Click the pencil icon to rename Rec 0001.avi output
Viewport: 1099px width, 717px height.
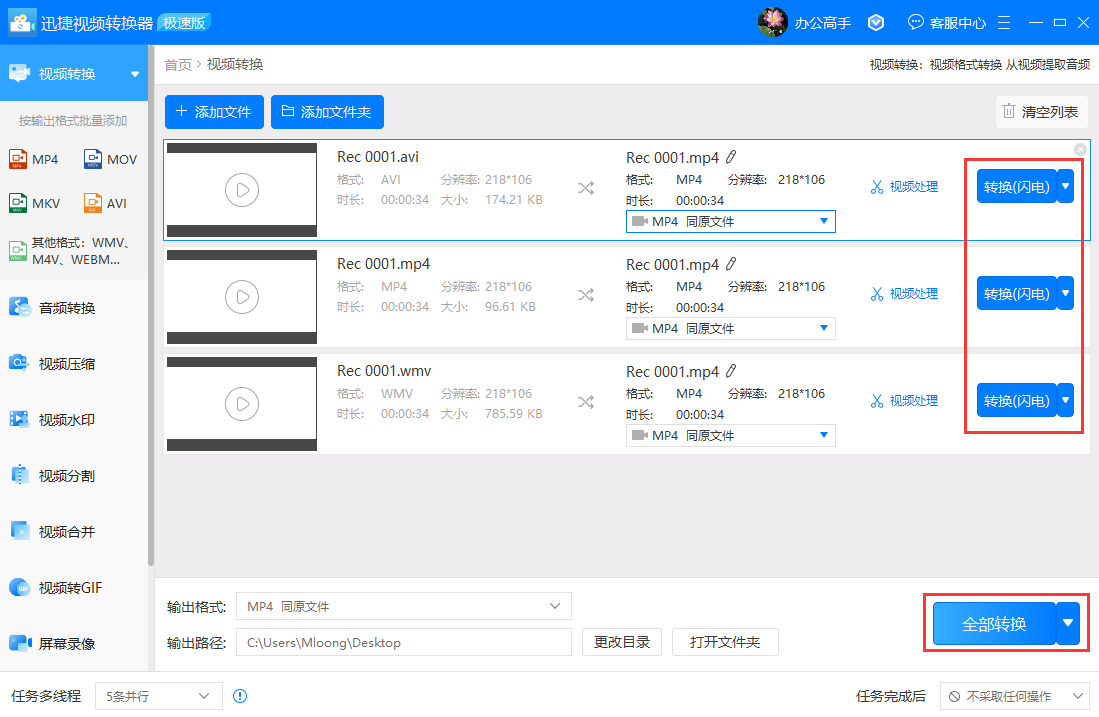[x=731, y=157]
